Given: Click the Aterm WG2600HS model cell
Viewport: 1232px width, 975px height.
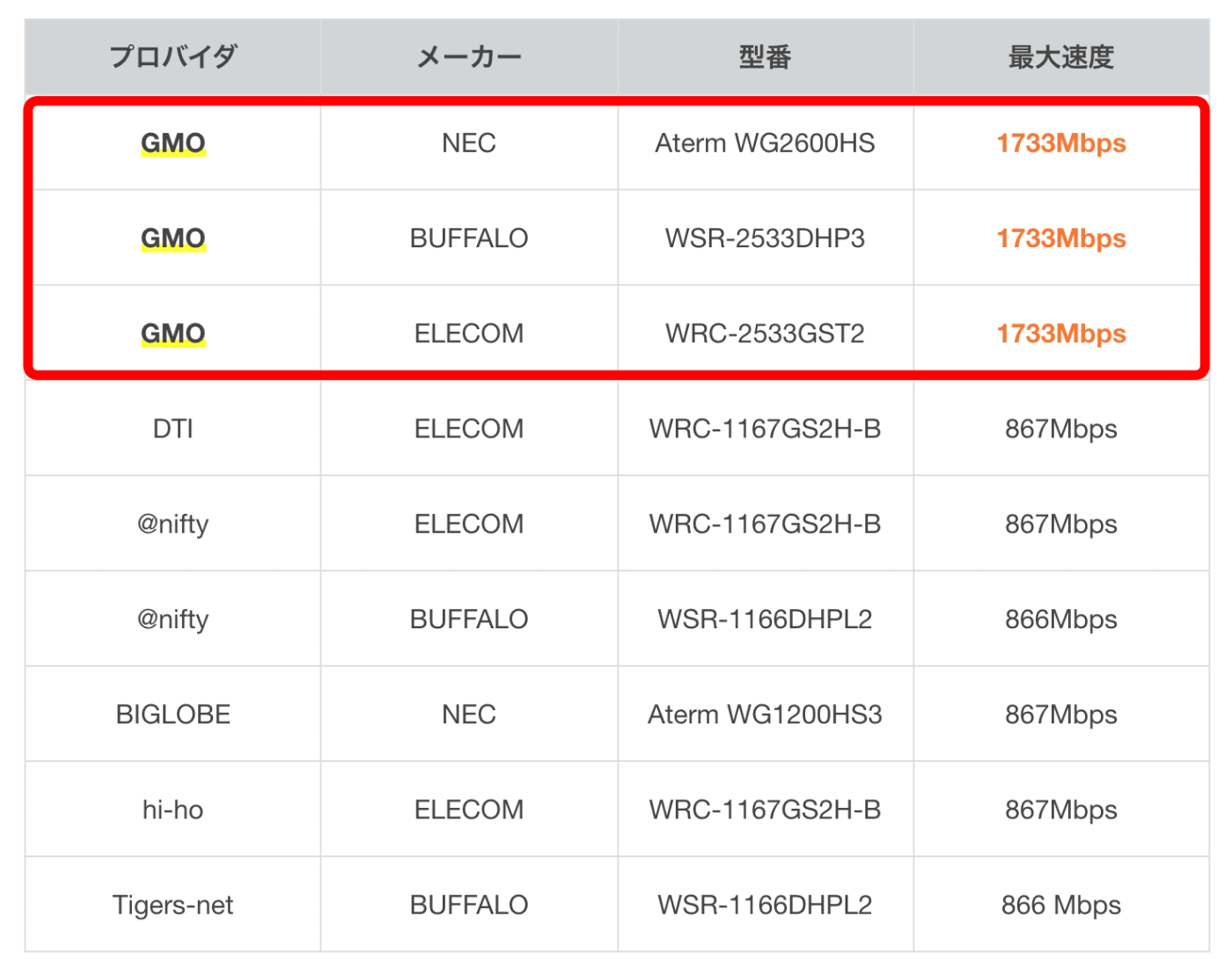Looking at the screenshot, I should 765,143.
